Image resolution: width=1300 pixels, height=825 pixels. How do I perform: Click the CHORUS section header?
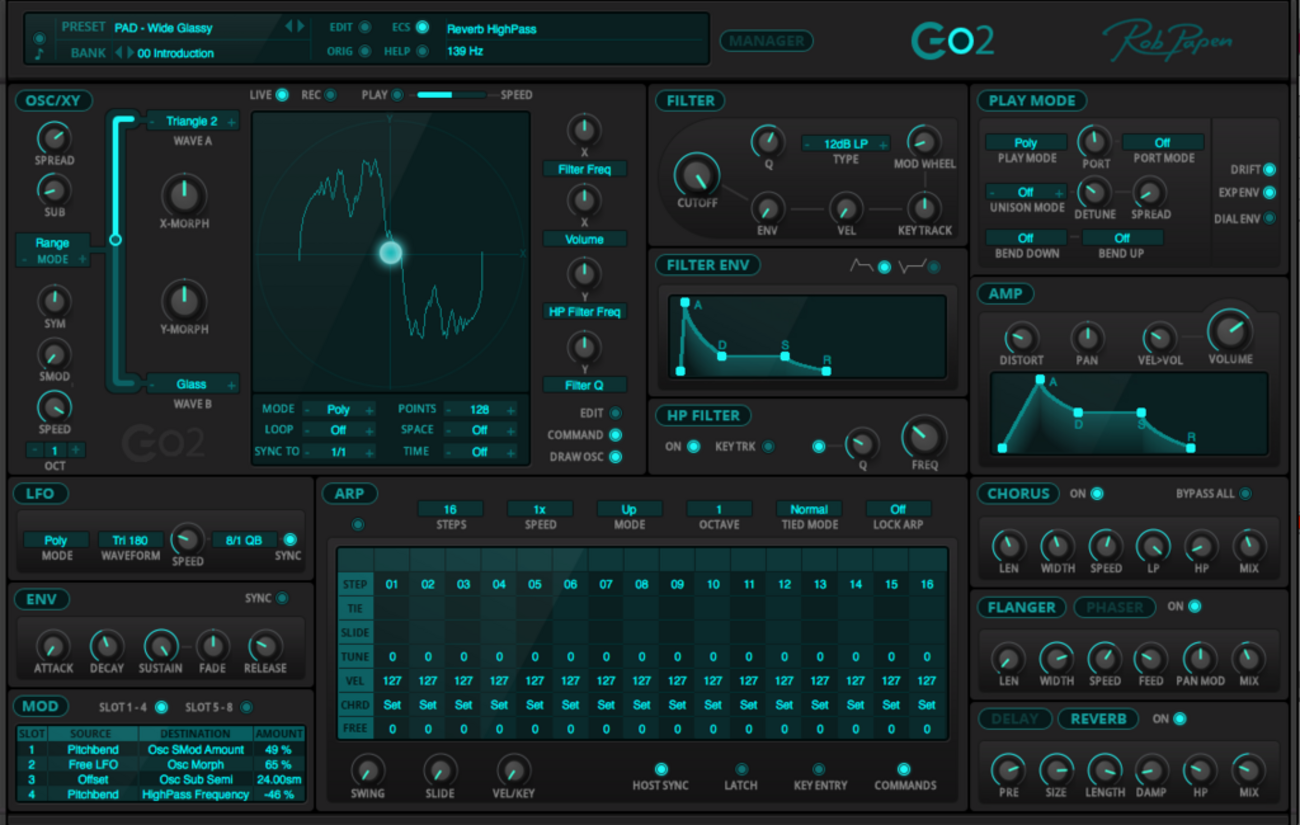coord(1018,494)
